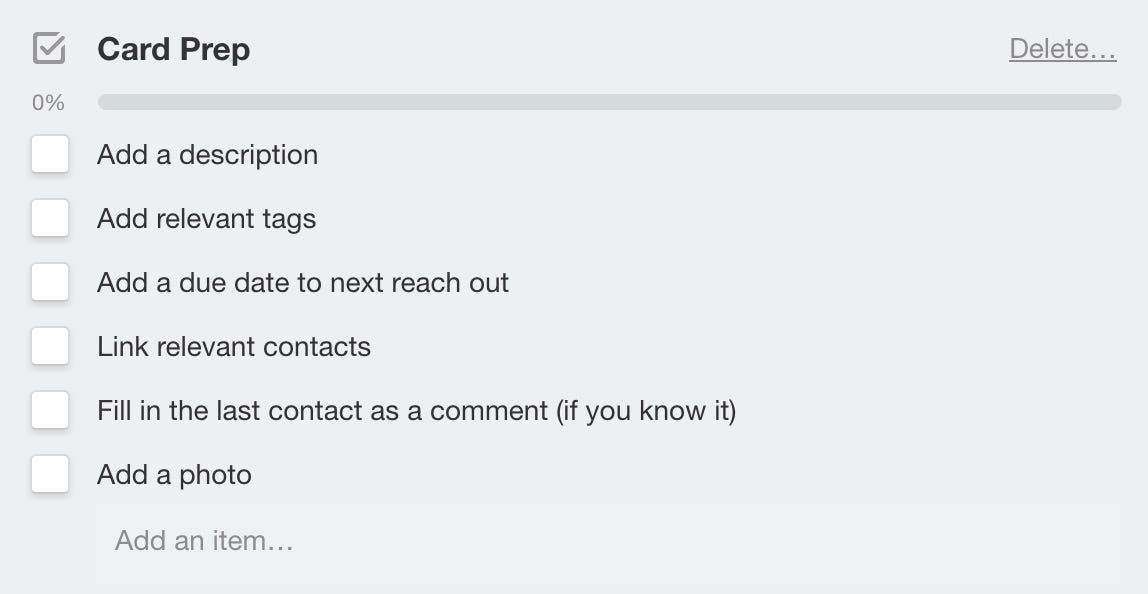Click the checklist progress bar
The width and height of the screenshot is (1148, 594).
pyautogui.click(x=609, y=102)
